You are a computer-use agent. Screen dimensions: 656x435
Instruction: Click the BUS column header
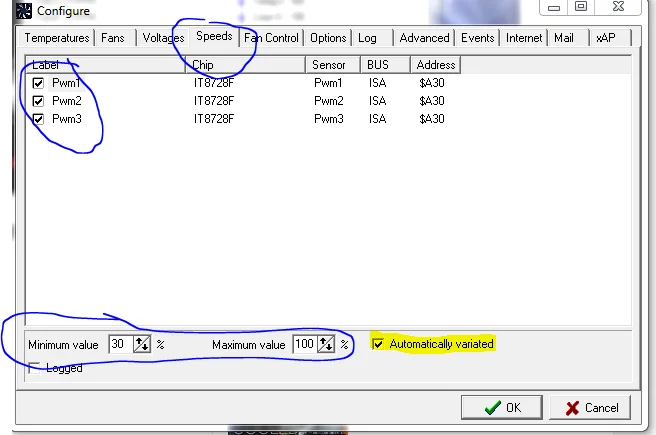[x=385, y=65]
